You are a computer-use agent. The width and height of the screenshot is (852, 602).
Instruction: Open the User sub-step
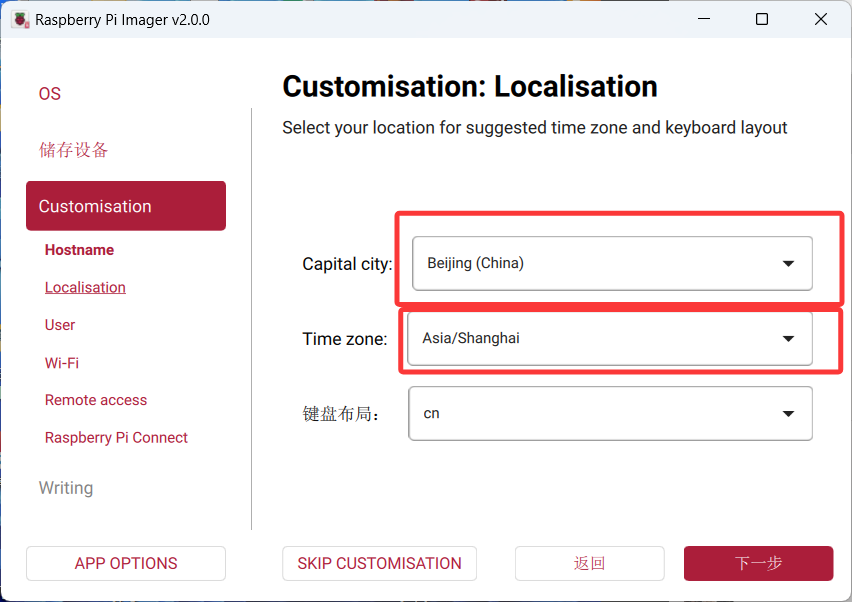[x=60, y=325]
